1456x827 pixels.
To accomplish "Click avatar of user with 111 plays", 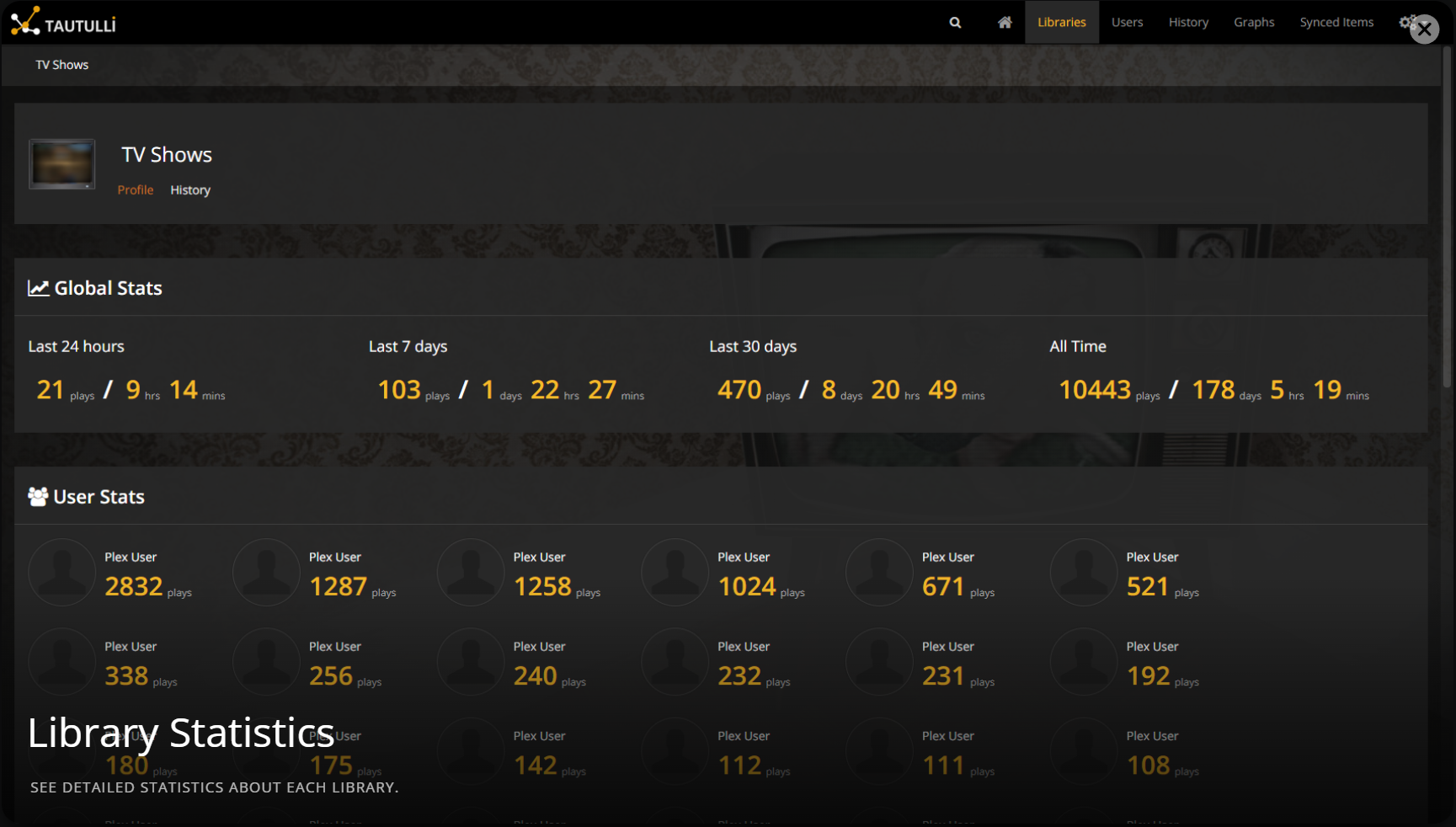I will pos(879,750).
